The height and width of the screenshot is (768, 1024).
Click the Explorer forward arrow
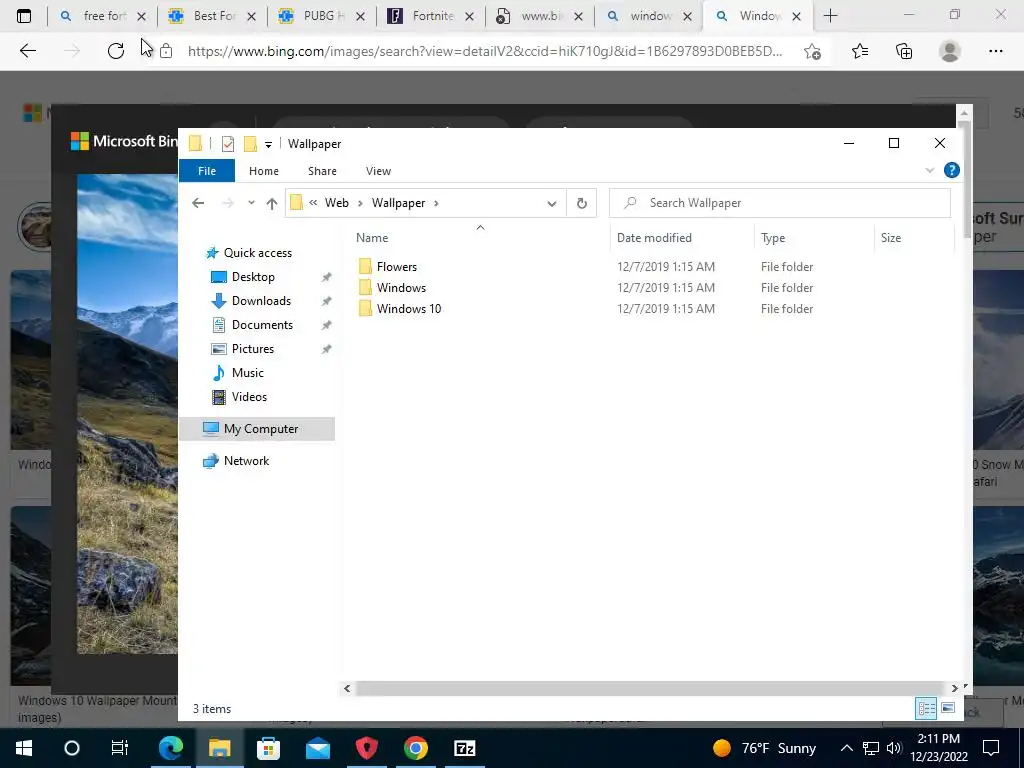point(227,203)
